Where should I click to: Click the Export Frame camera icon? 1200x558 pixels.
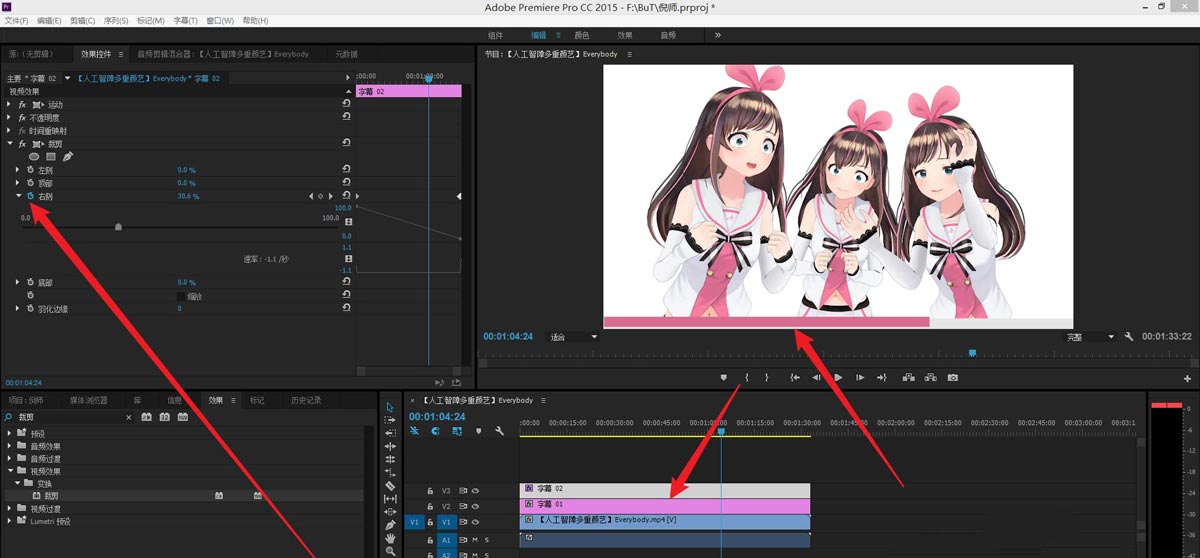click(953, 378)
